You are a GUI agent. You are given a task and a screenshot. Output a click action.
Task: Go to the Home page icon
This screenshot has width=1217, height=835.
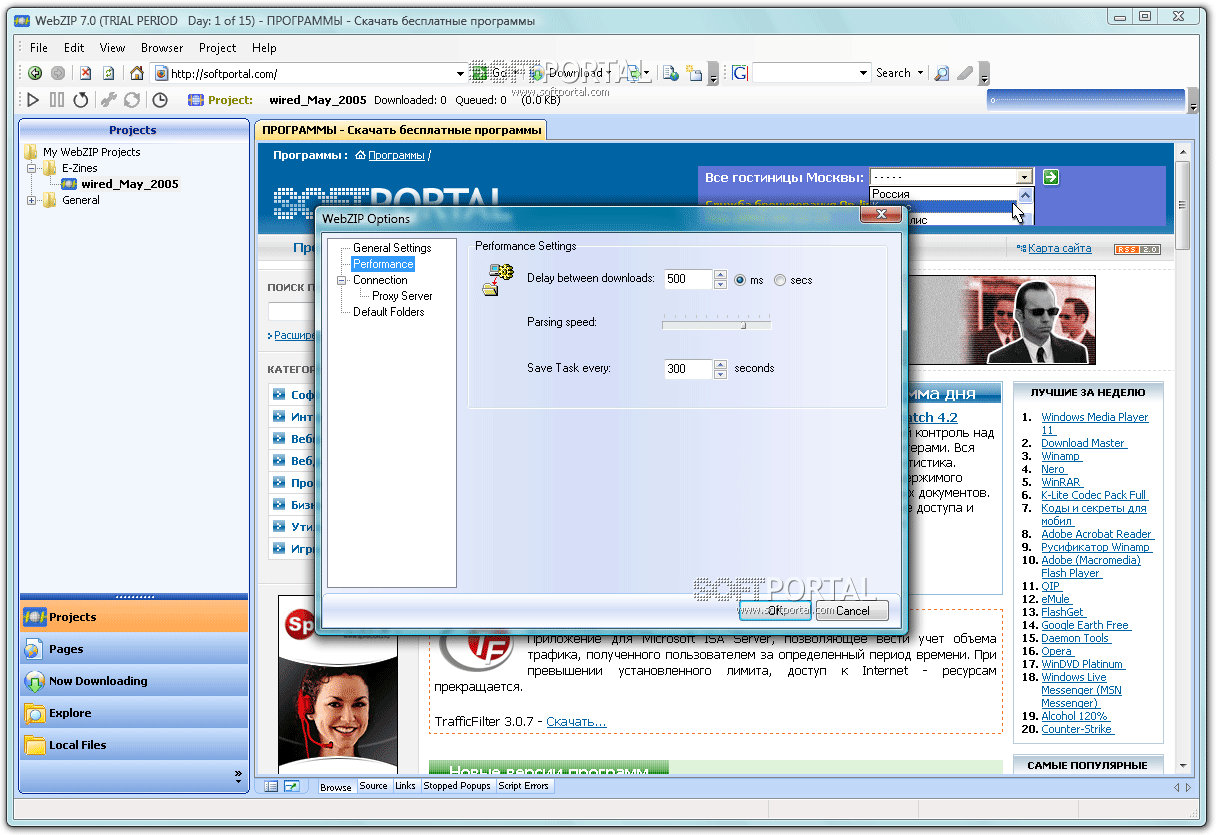click(137, 73)
